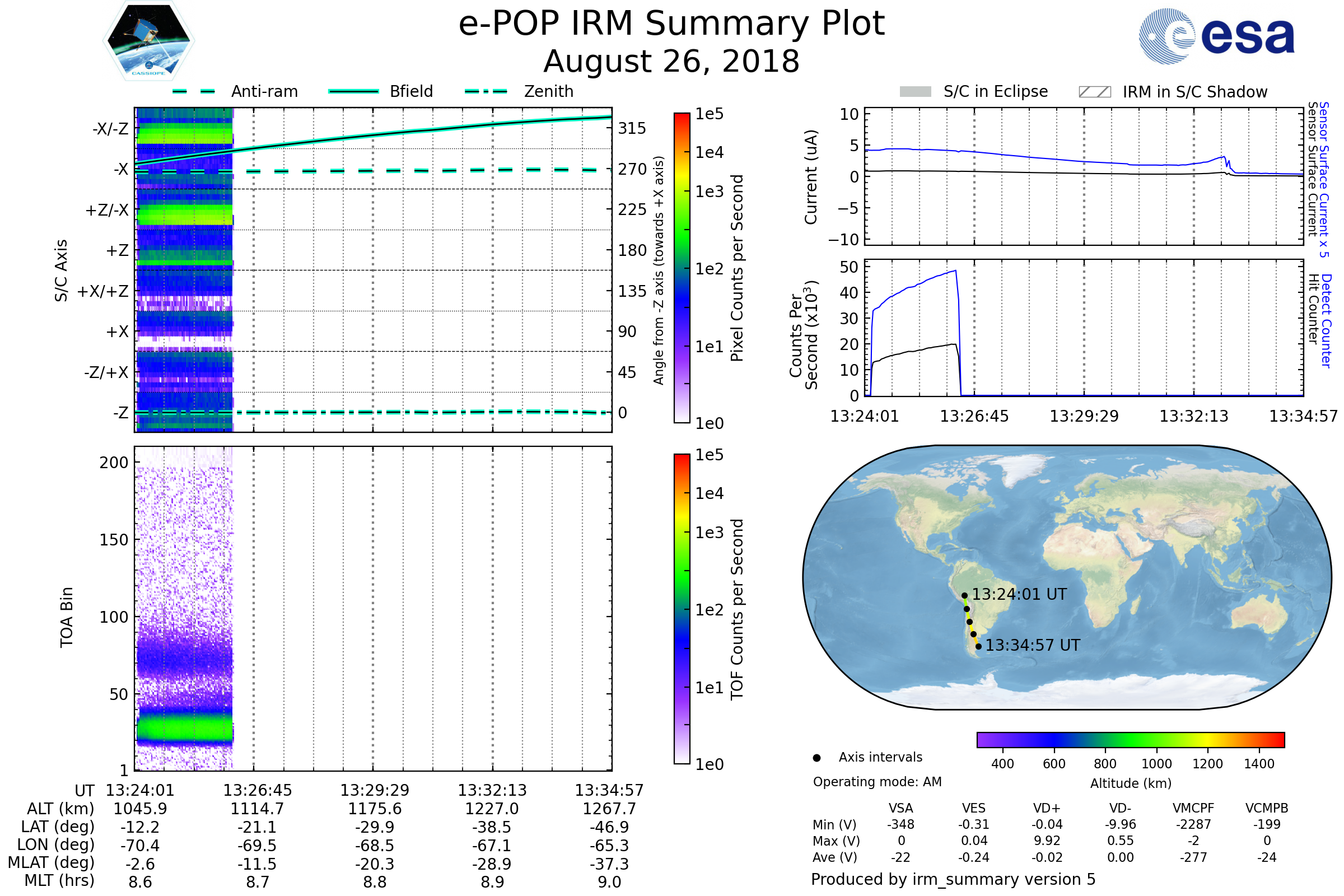
Task: Click the Altitude (km) horizontal colorbar
Action: (x=1130, y=739)
